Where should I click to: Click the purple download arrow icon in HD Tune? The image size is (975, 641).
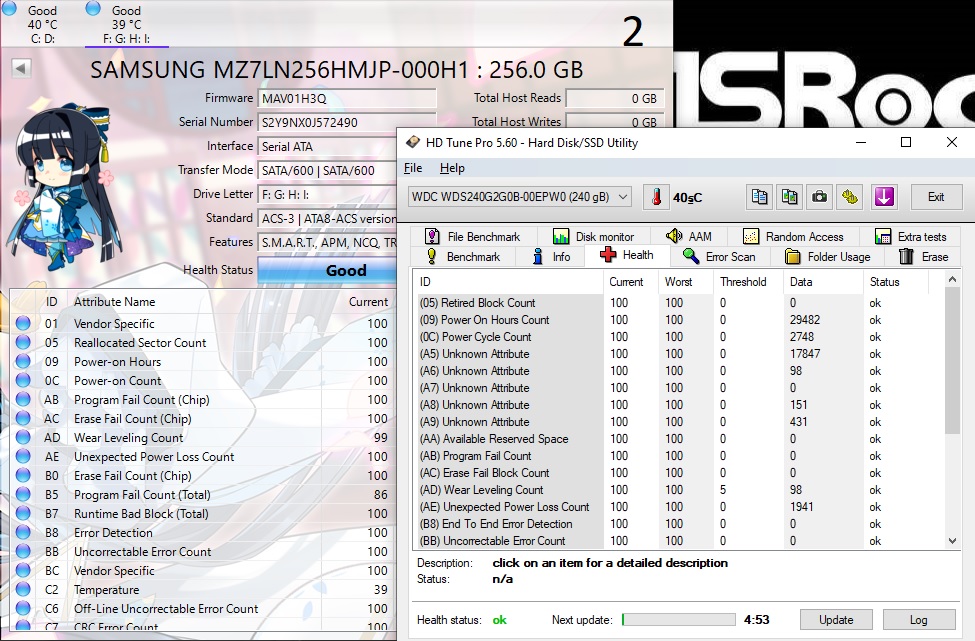(884, 197)
